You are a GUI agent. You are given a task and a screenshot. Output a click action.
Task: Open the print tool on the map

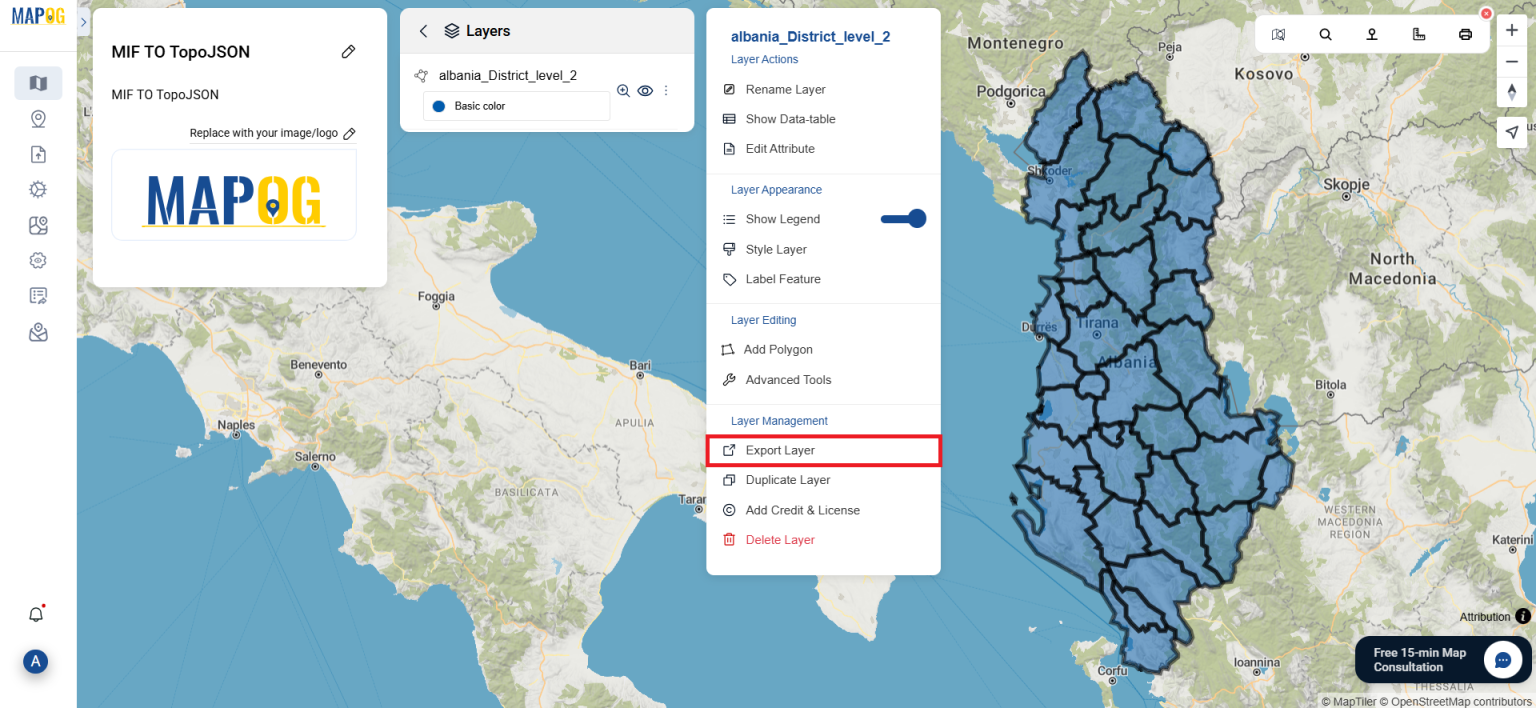tap(1465, 33)
